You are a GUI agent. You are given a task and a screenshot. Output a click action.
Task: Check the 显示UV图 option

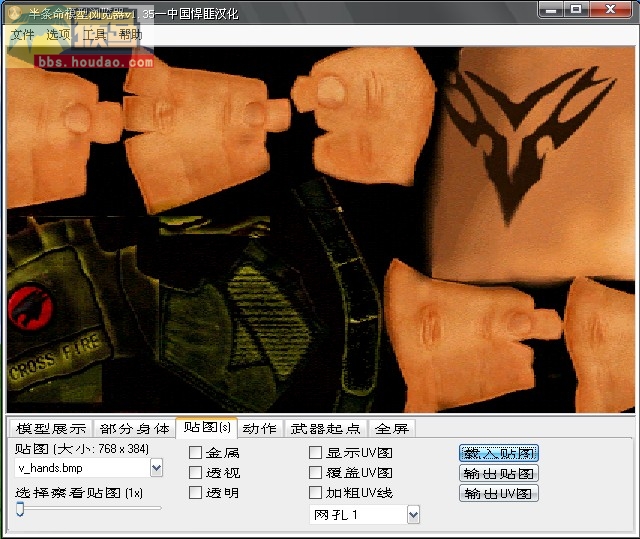[x=315, y=452]
